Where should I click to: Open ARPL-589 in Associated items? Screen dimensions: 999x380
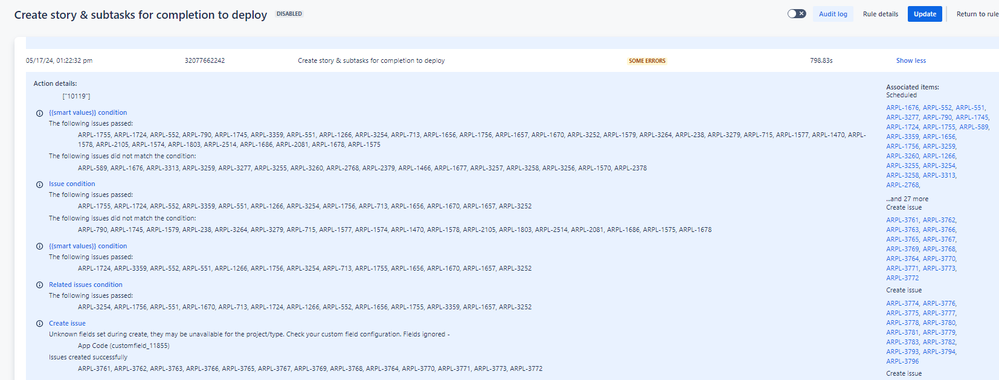tap(974, 127)
